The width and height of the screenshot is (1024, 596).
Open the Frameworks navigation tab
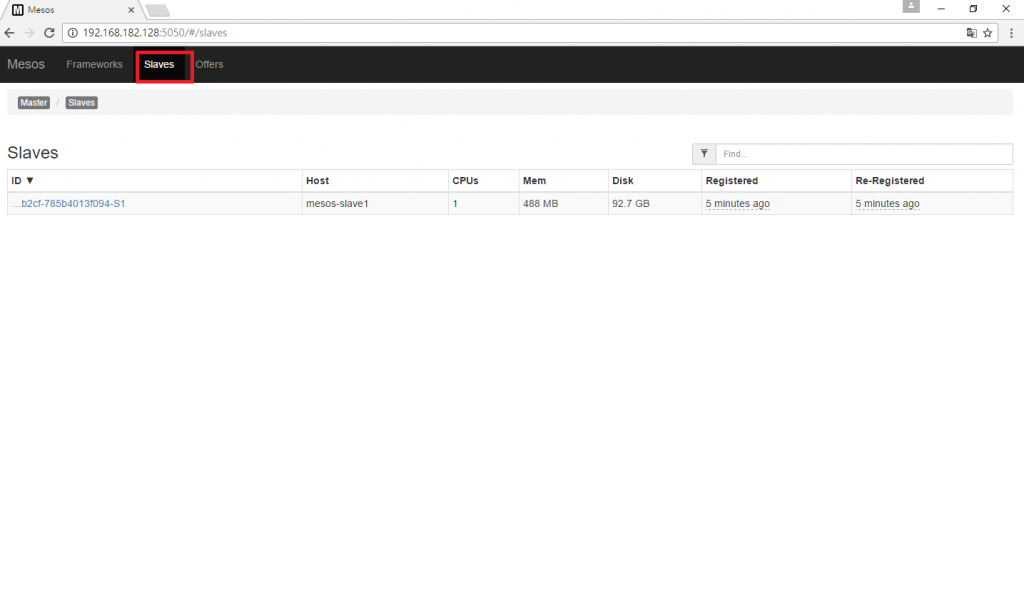click(94, 64)
